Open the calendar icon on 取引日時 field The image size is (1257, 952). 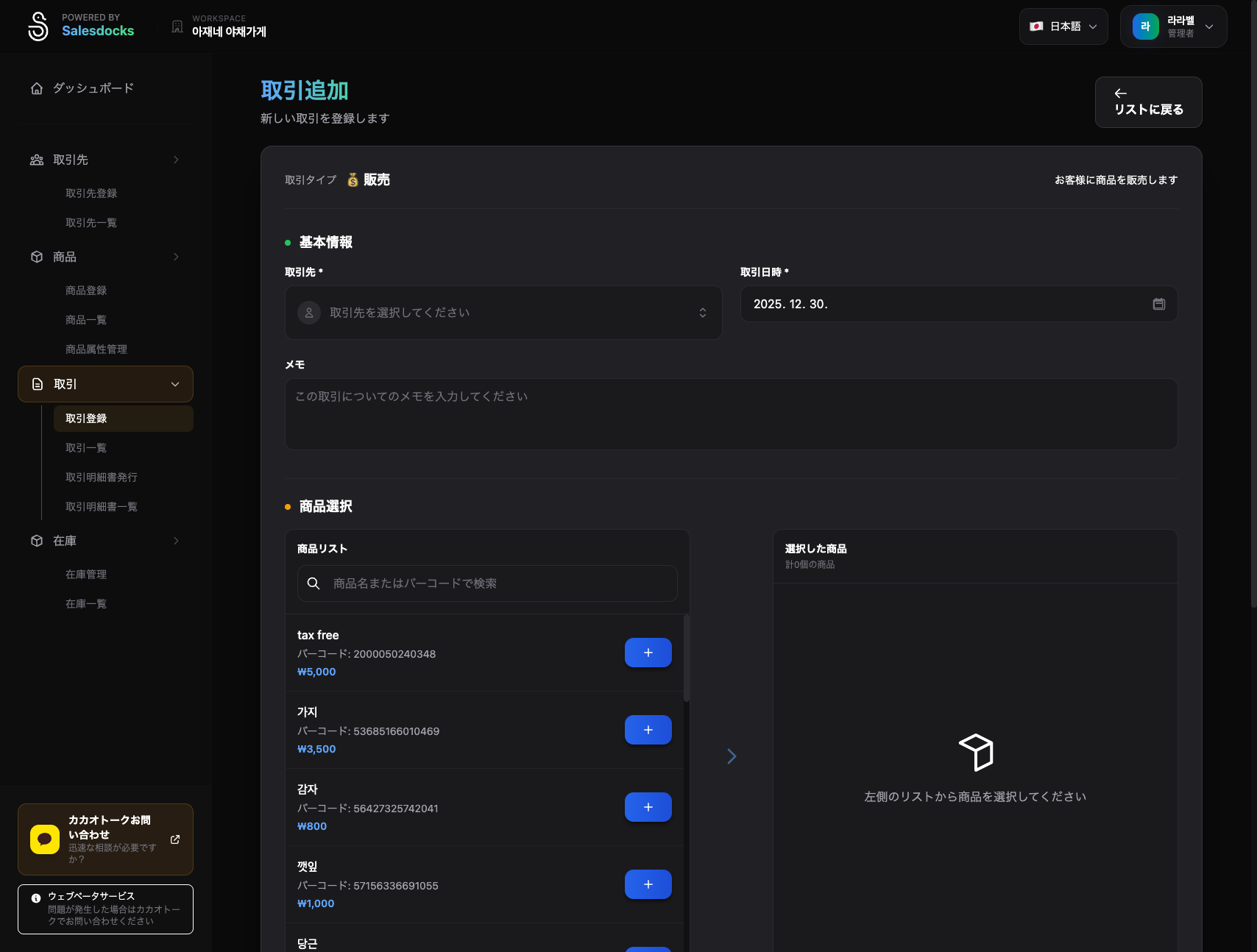pyautogui.click(x=1158, y=303)
